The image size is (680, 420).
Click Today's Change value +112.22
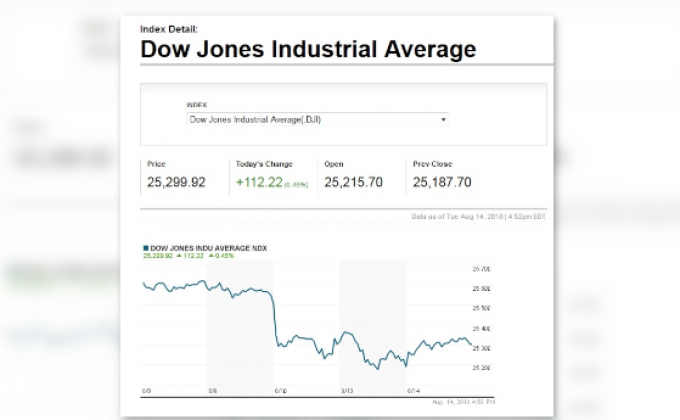coord(259,182)
